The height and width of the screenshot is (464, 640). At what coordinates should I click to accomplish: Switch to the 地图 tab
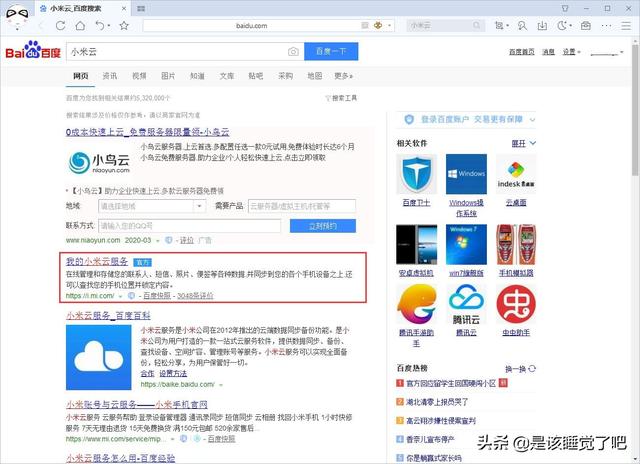315,76
